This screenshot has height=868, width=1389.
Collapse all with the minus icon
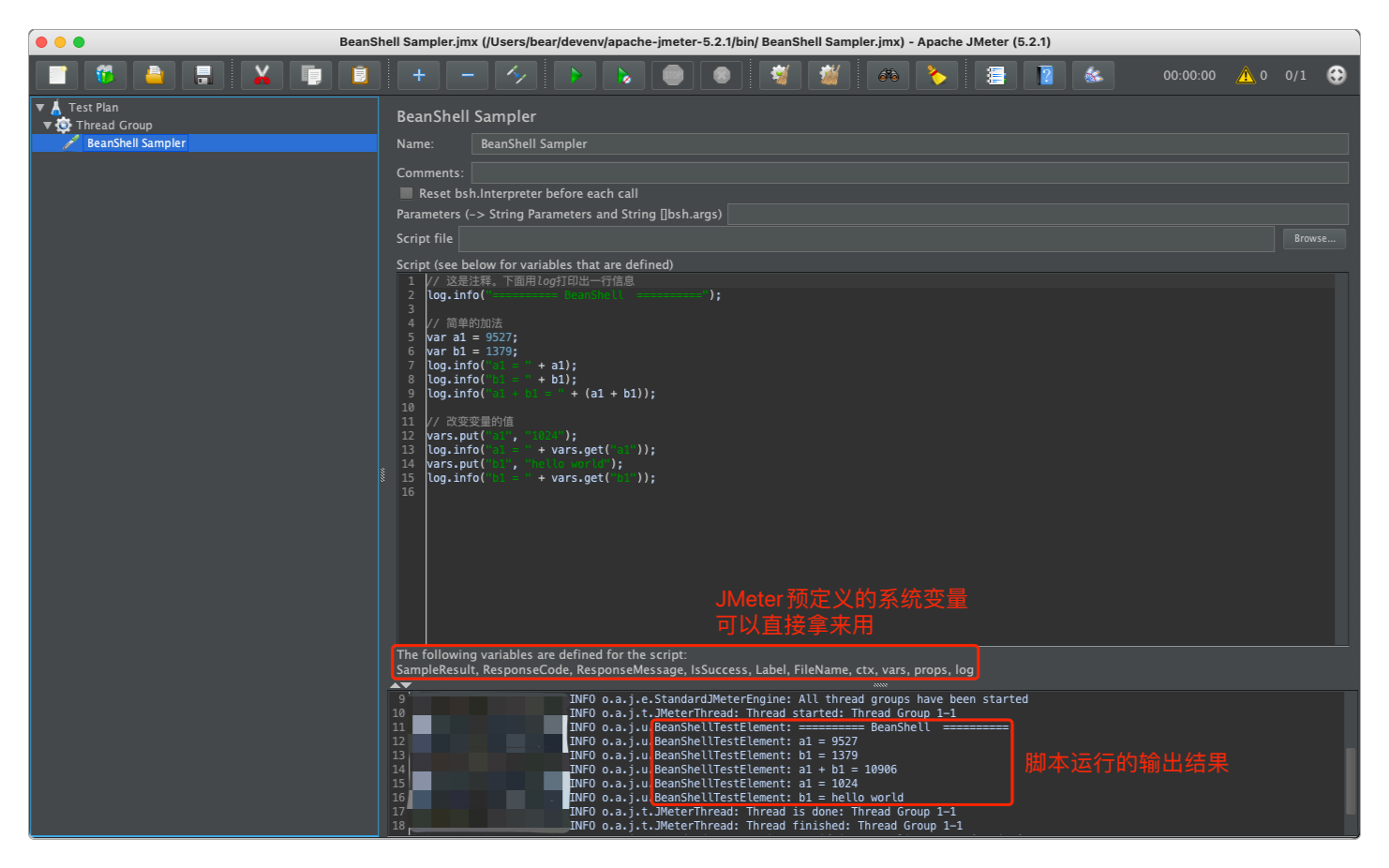468,75
